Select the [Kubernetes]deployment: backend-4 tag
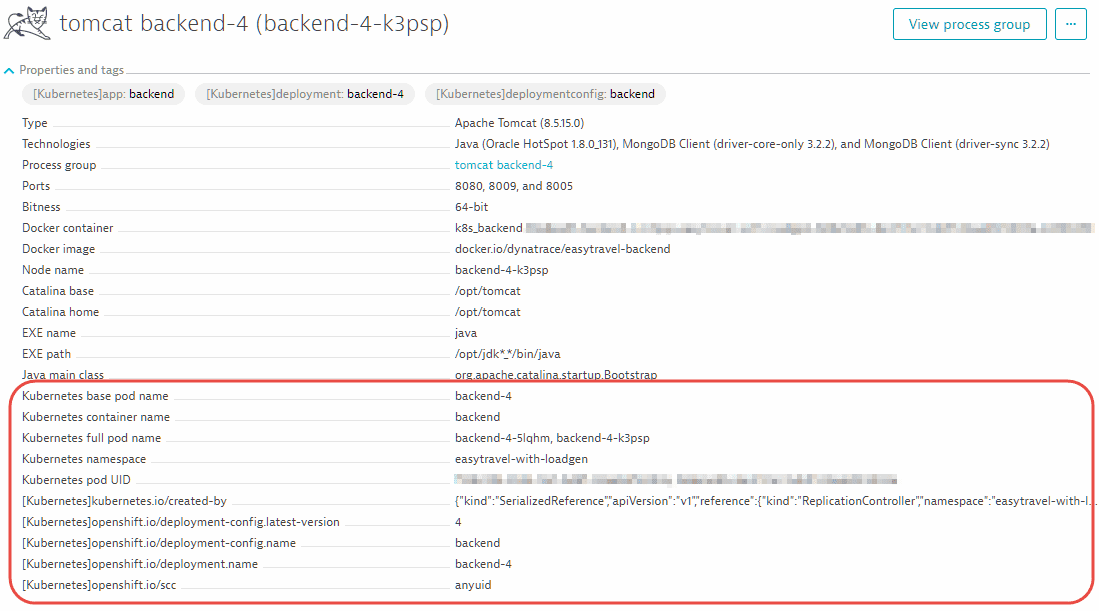This screenshot has width=1099, height=611. [305, 94]
